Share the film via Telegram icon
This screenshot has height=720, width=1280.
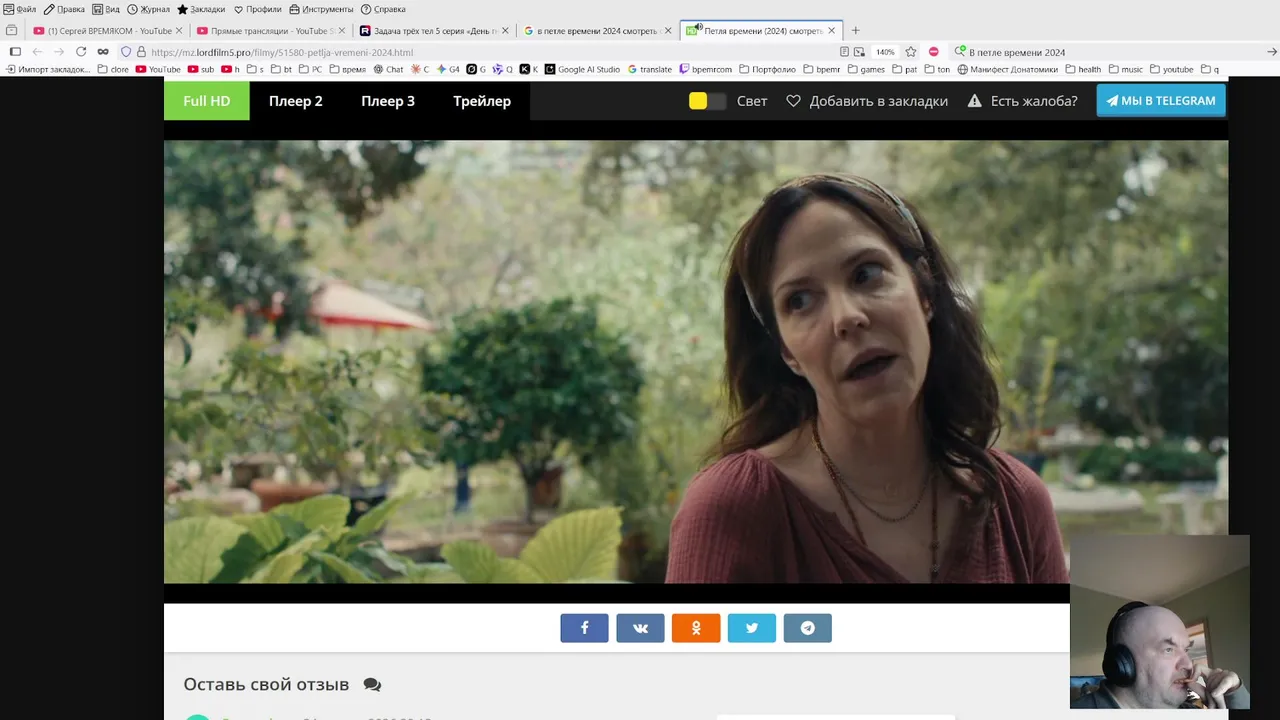808,628
